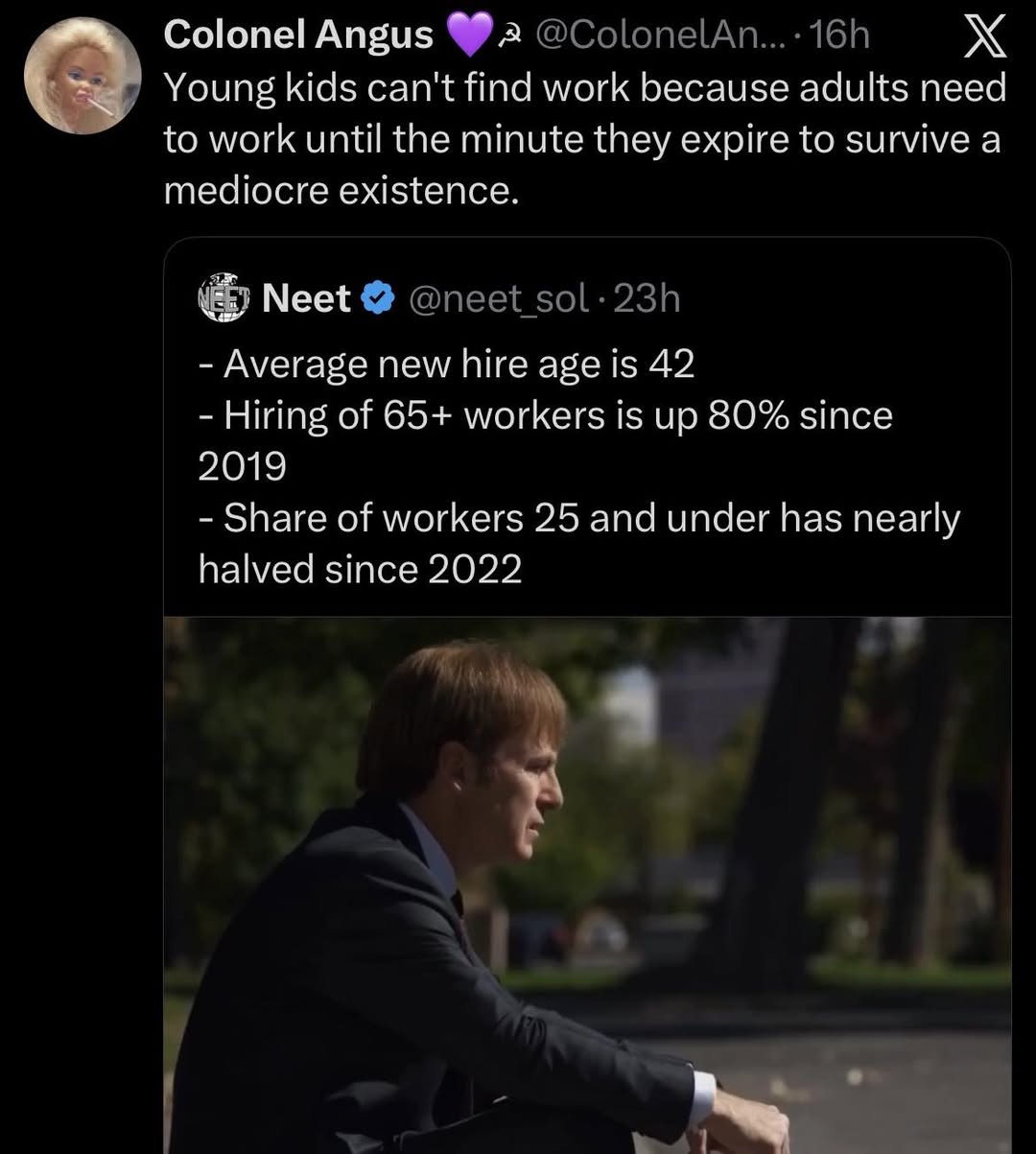The height and width of the screenshot is (1154, 1036).
Task: Click the '2019' text line in quoted post
Action: (x=243, y=466)
